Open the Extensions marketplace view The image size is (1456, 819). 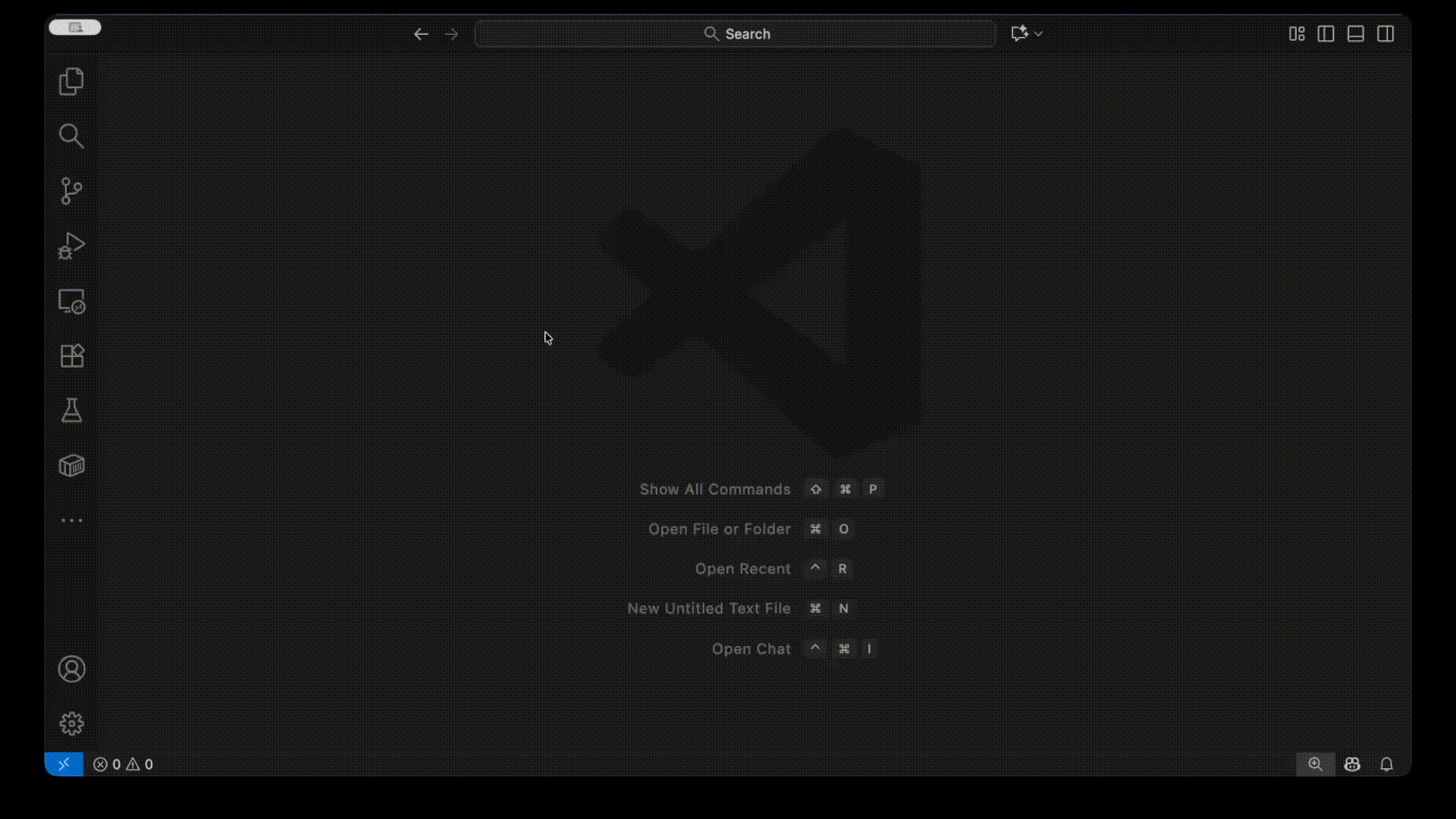click(71, 356)
